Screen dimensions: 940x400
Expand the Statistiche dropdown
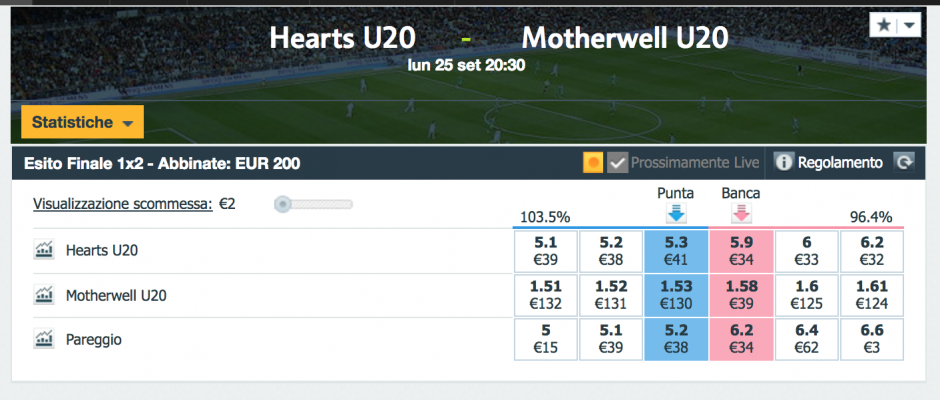[83, 122]
